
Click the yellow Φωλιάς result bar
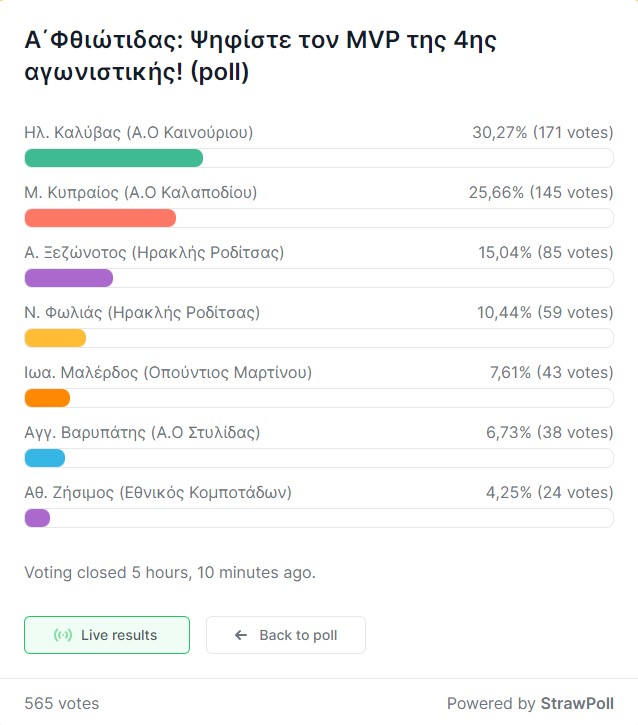(x=55, y=338)
